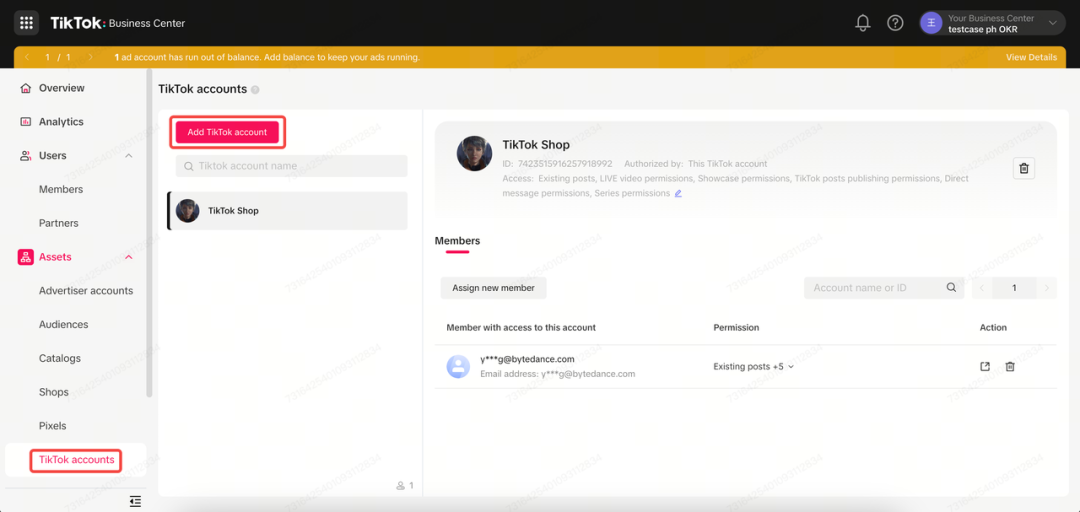The width and height of the screenshot is (1080, 512).
Task: Open View Details in the balance banner
Action: click(x=1031, y=57)
